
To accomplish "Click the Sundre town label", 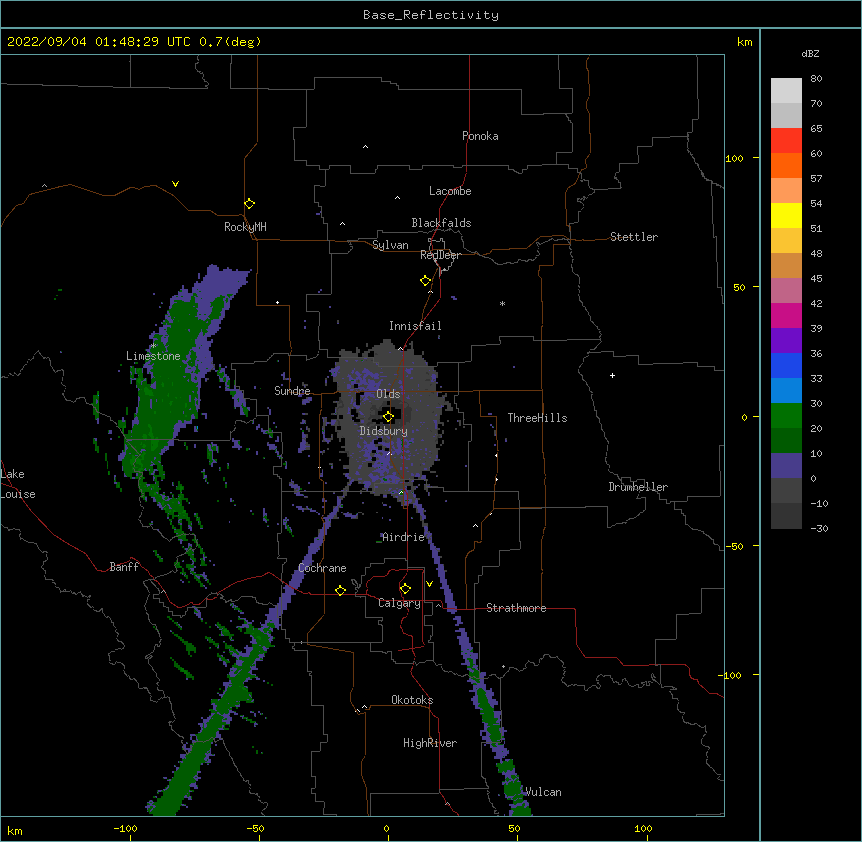I will pyautogui.click(x=292, y=391).
